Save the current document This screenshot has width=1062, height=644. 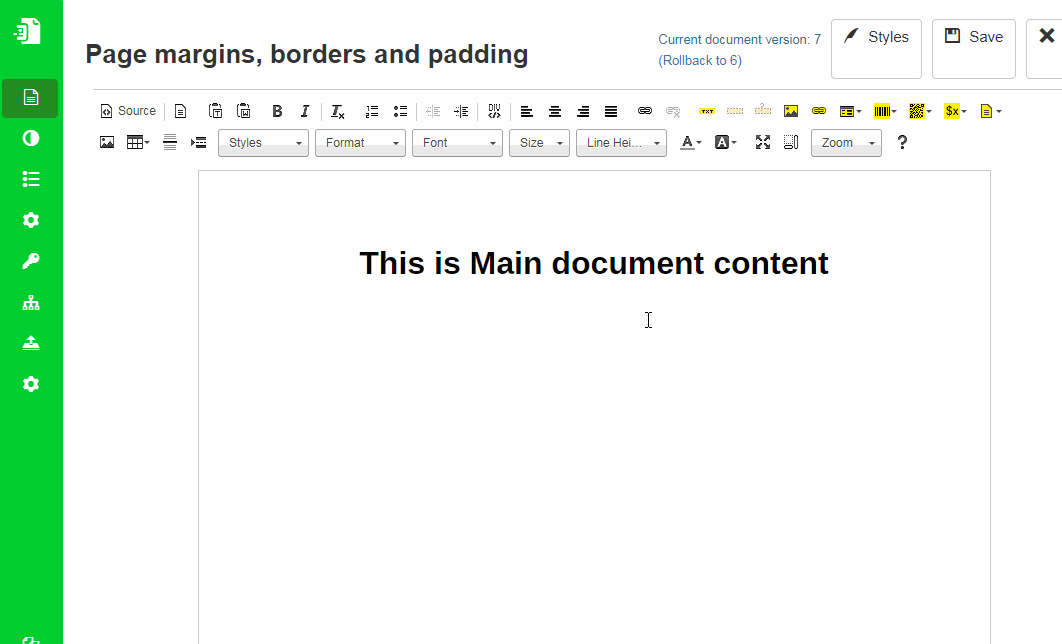[973, 36]
